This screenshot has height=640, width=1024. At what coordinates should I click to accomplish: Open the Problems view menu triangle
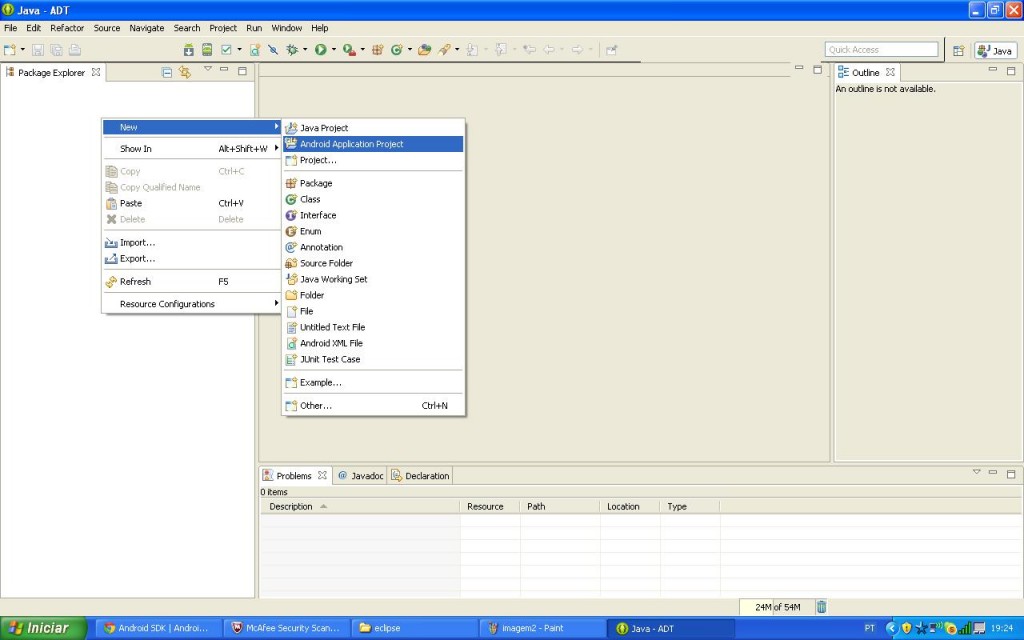point(976,472)
